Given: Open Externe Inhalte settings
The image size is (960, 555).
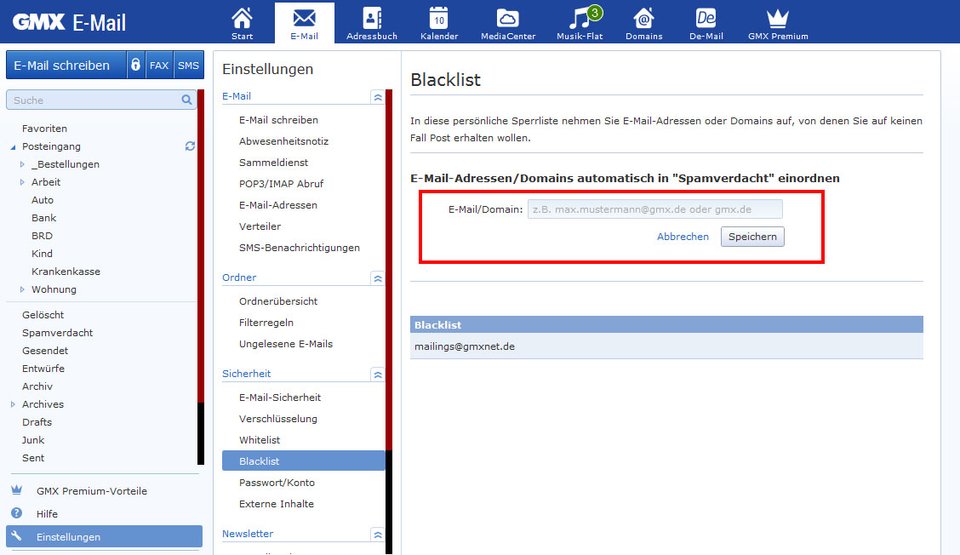Looking at the screenshot, I should coord(276,504).
